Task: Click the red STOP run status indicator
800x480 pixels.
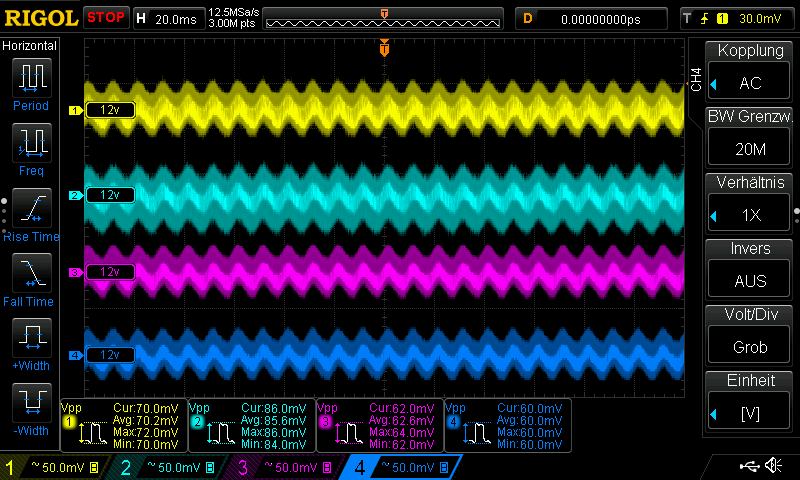Action: (106, 17)
